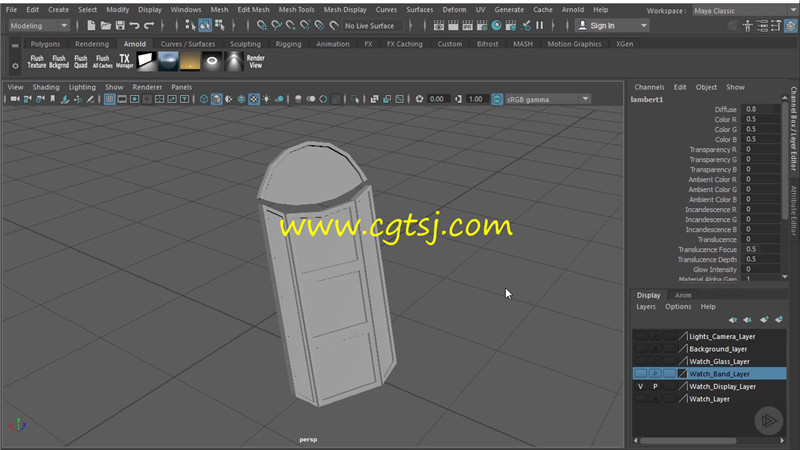Open the Mesh Tools menu
Screen dimensions: 800x450
pos(296,10)
